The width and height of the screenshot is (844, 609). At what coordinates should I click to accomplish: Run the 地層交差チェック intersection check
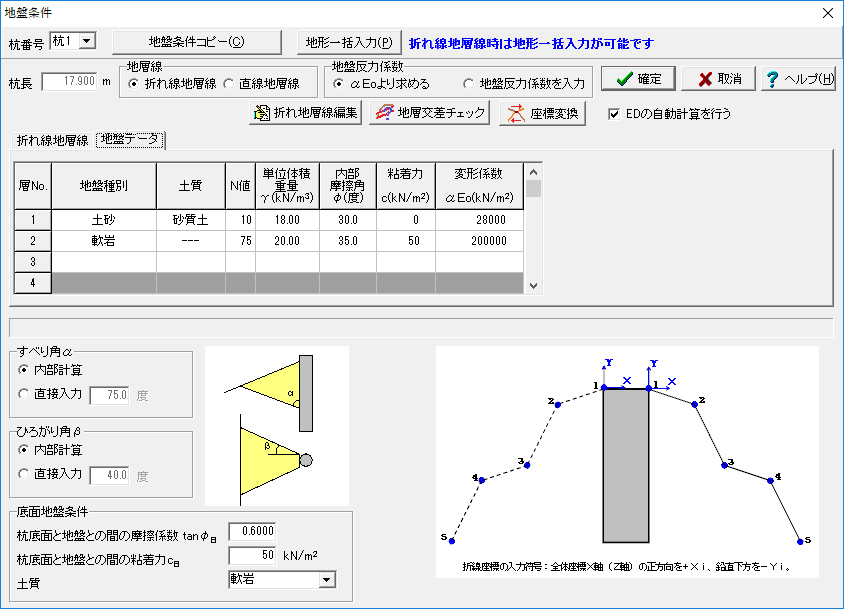430,113
